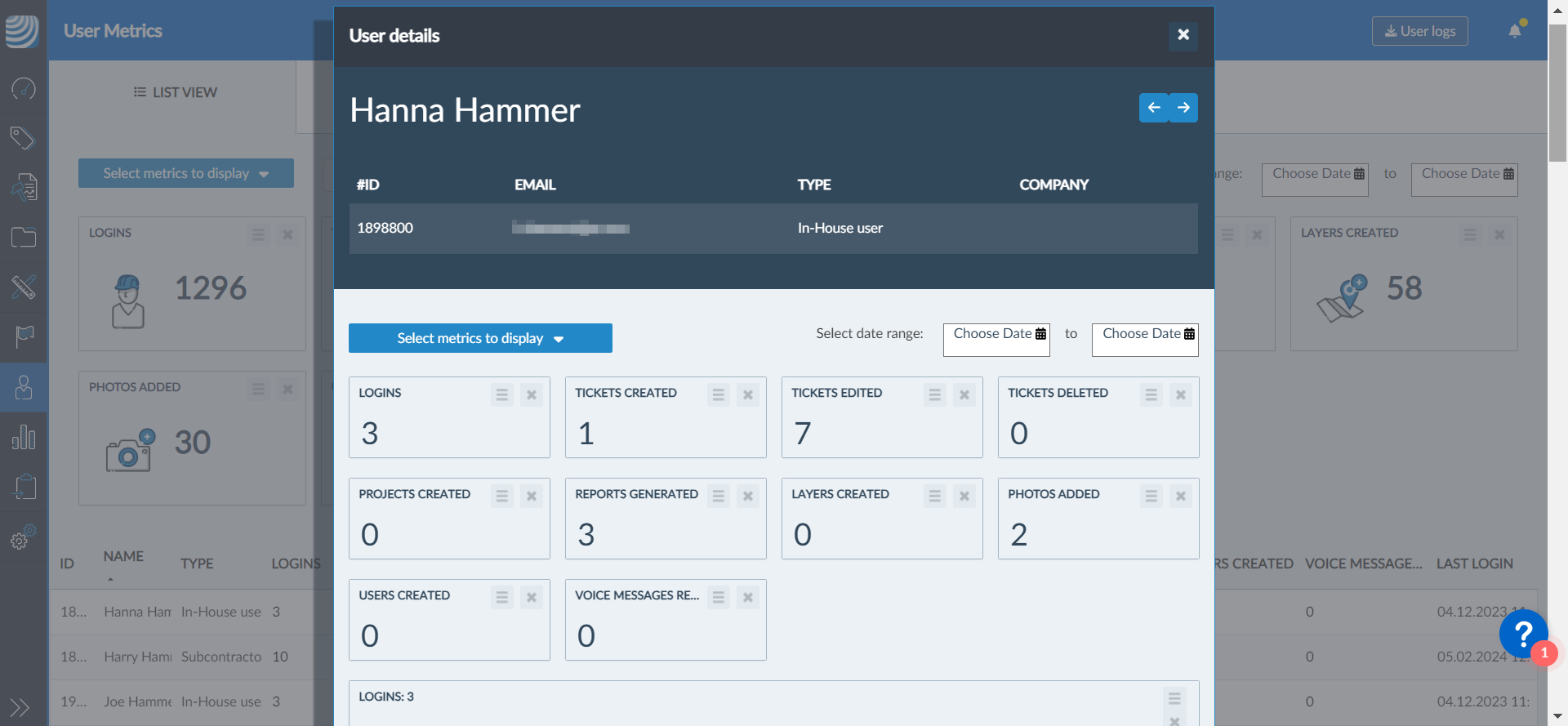Open the Reports Generated card menu
Image resolution: width=1568 pixels, height=726 pixels.
click(718, 497)
